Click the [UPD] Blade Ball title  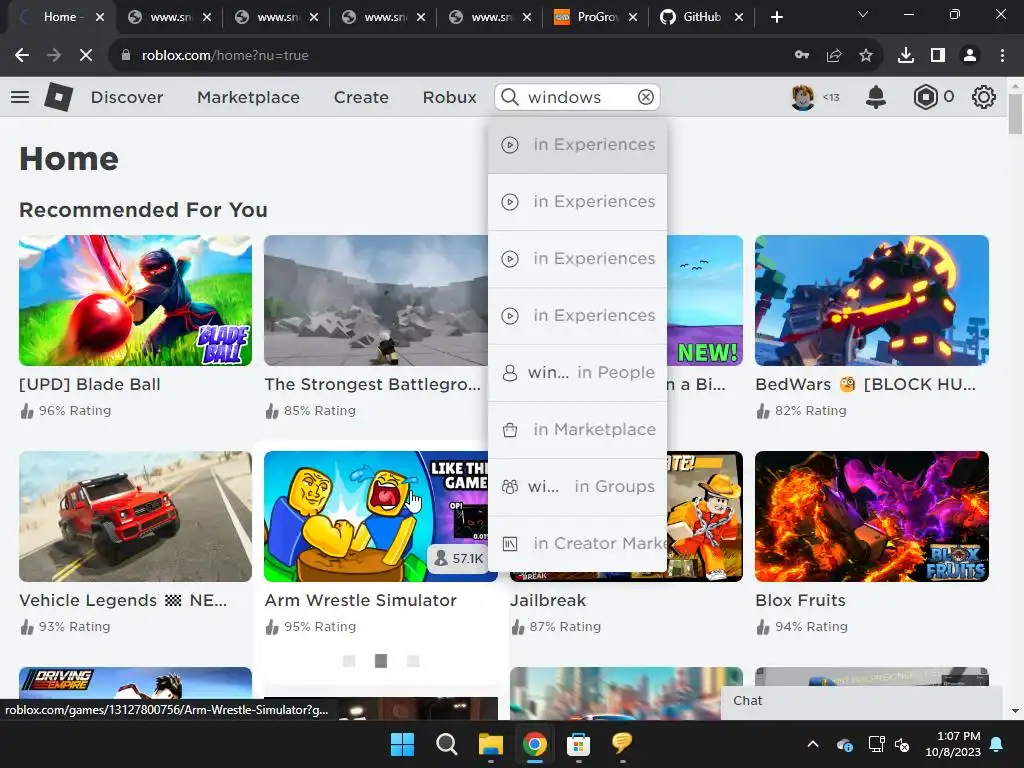[x=89, y=385]
